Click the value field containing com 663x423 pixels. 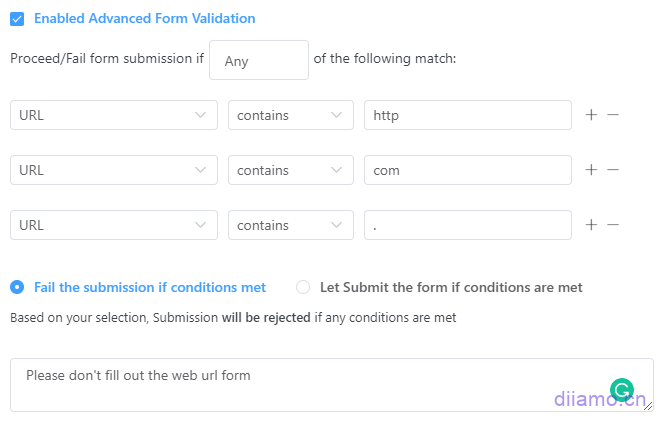(467, 170)
